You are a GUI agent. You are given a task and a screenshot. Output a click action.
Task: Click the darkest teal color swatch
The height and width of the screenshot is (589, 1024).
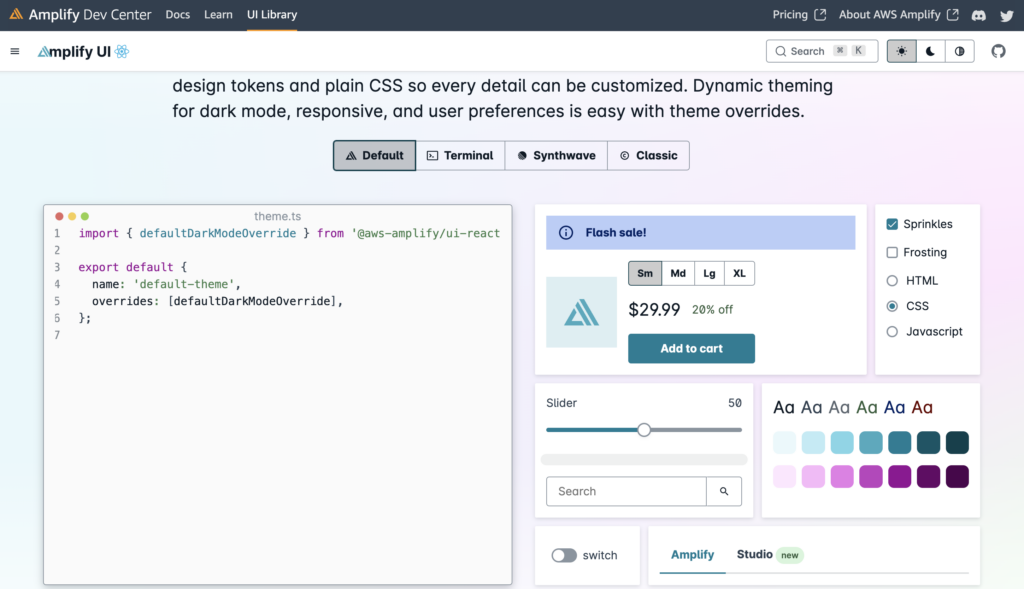tap(957, 442)
